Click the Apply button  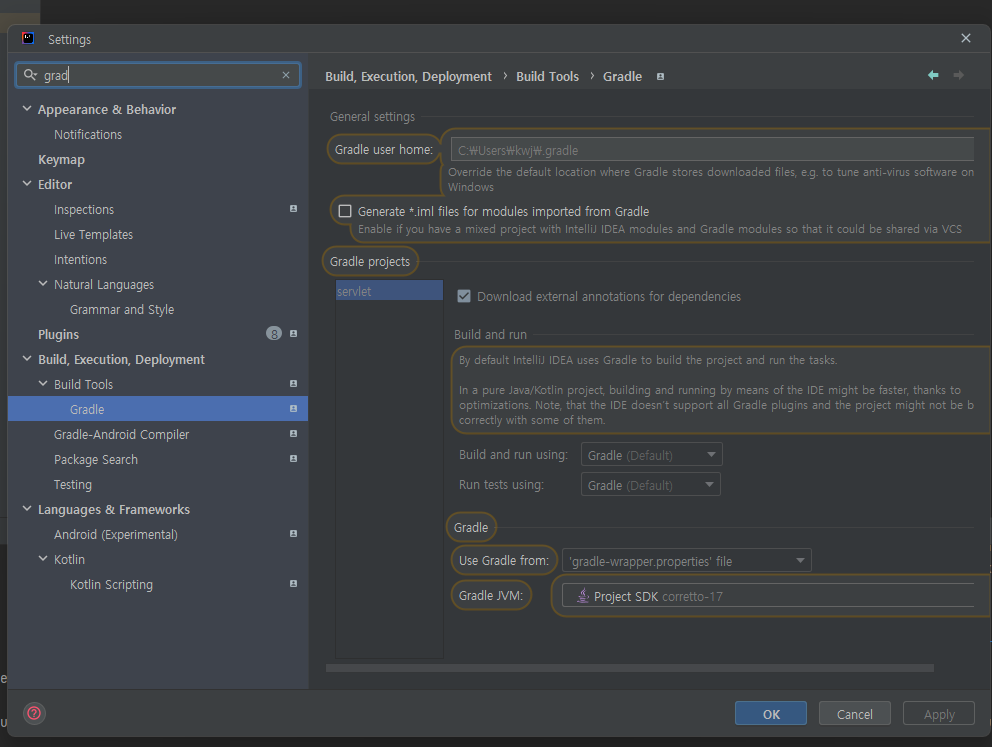tap(939, 713)
